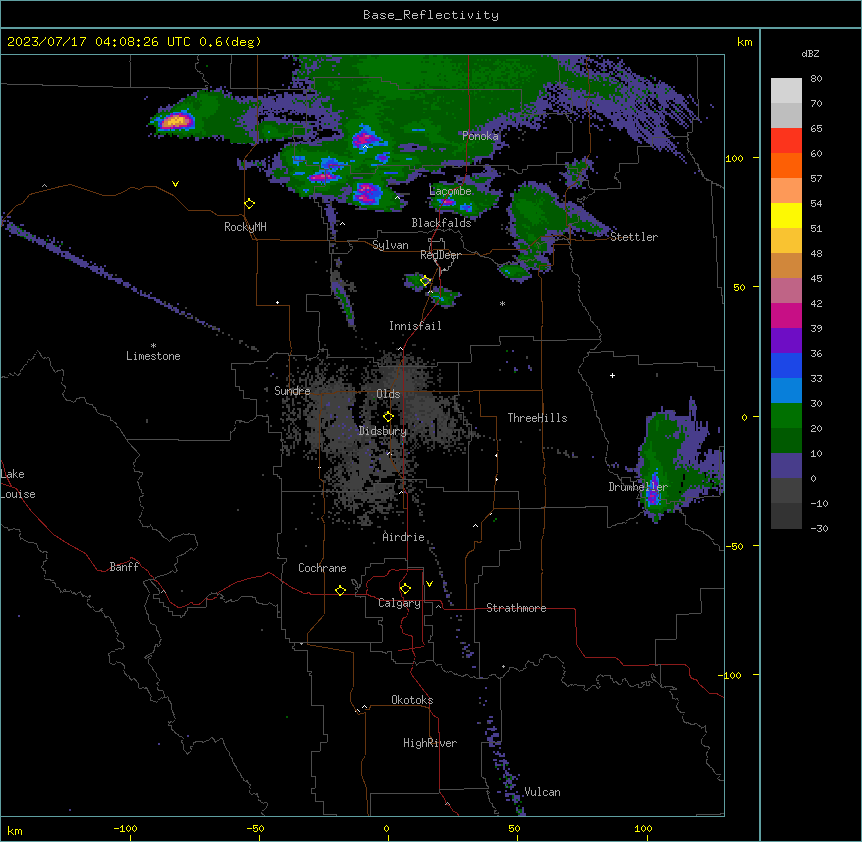Click the 50 tick on the bottom axis
This screenshot has height=842, width=862.
pyautogui.click(x=514, y=828)
